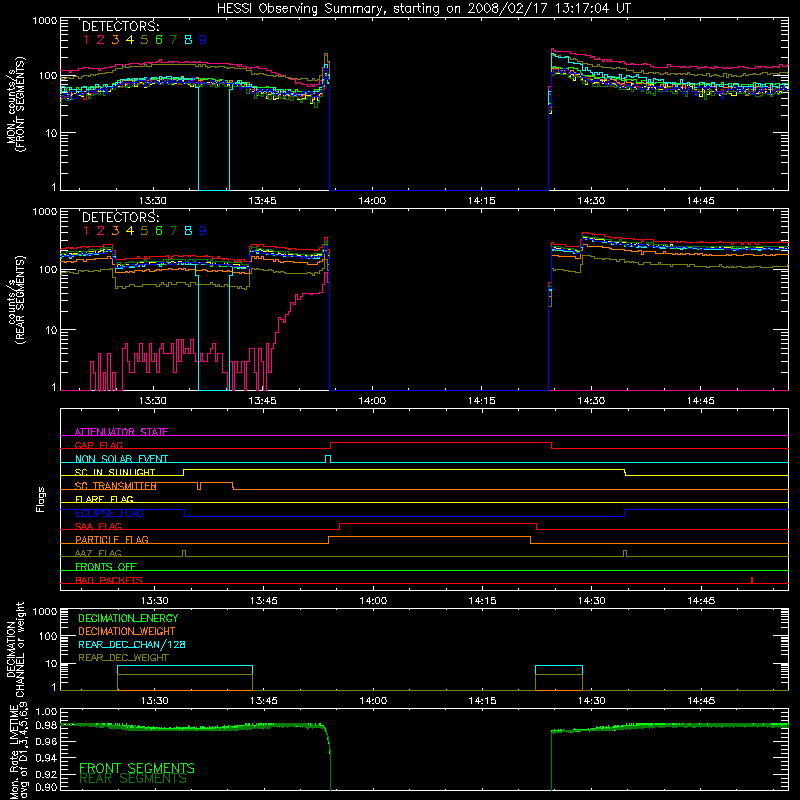Viewport: 800px width, 800px height.
Task: Select detector 3 in front segments legend
Action: click(115, 40)
